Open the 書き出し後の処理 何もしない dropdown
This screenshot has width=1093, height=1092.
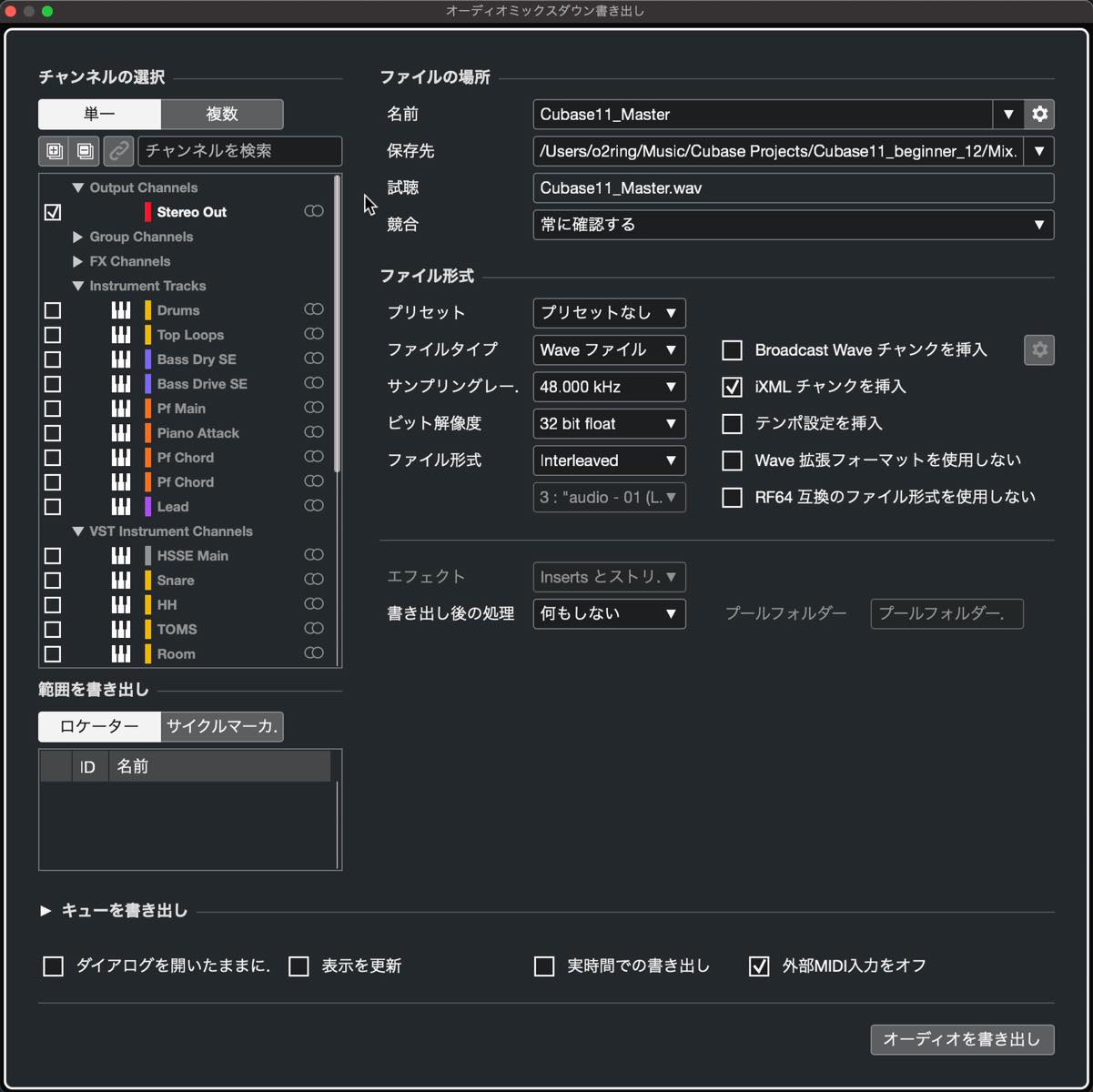tap(609, 614)
